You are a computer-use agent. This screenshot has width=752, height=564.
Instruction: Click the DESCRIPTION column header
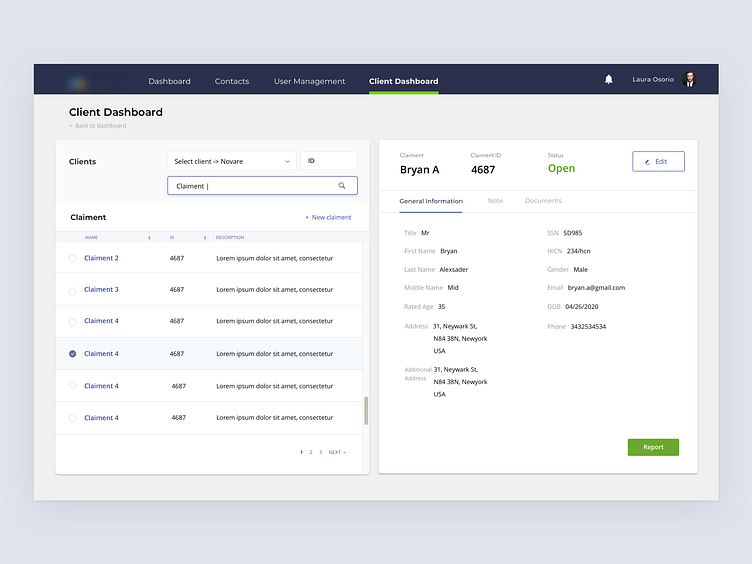click(x=230, y=237)
